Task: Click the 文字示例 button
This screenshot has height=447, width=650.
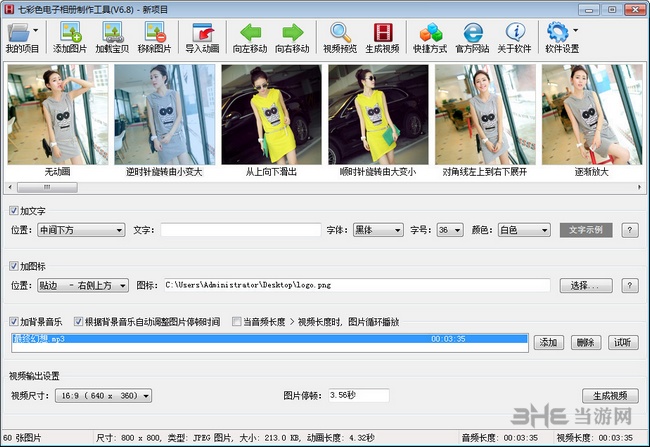Action: point(586,230)
